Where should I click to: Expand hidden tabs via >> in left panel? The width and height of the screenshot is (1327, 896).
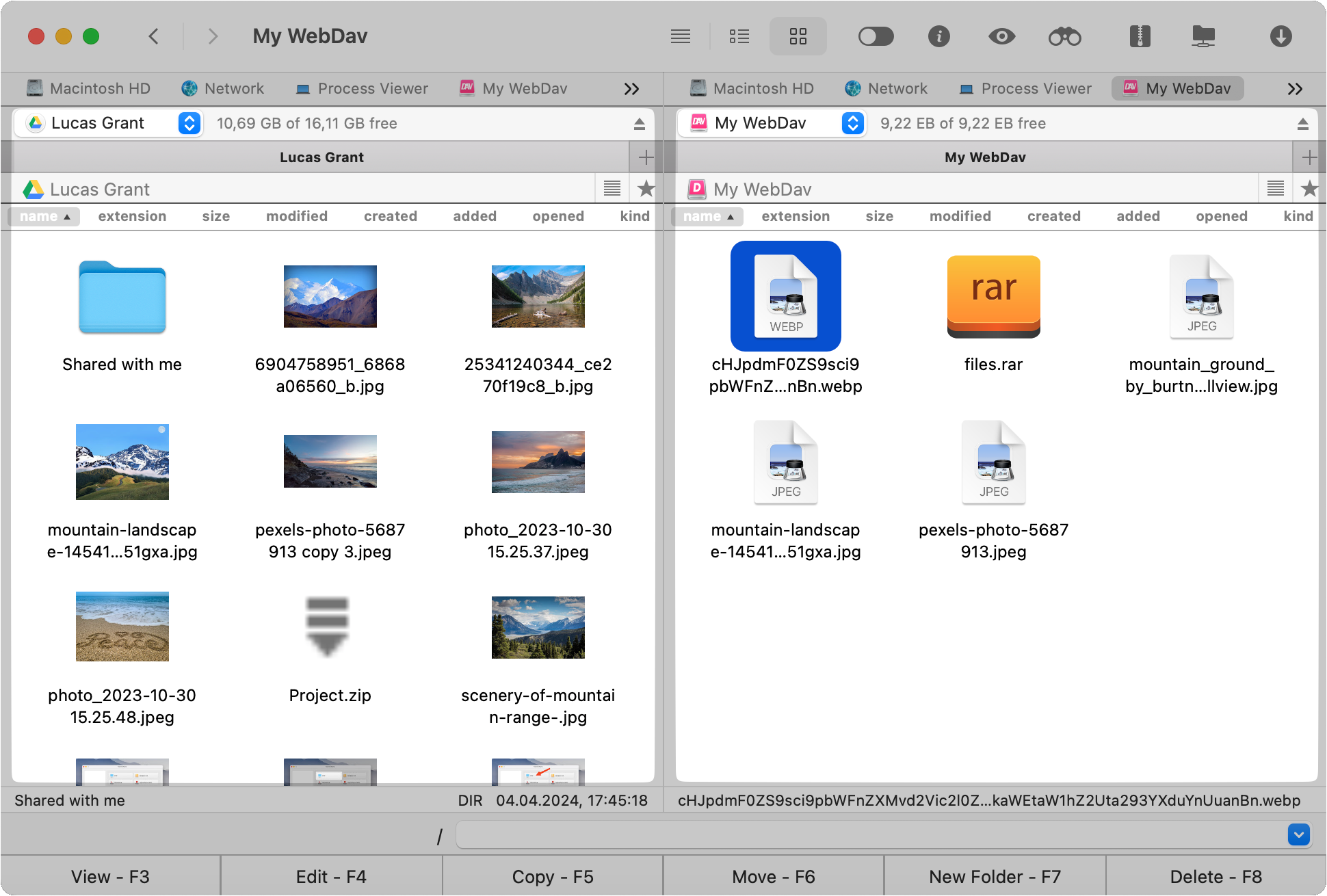coord(631,88)
